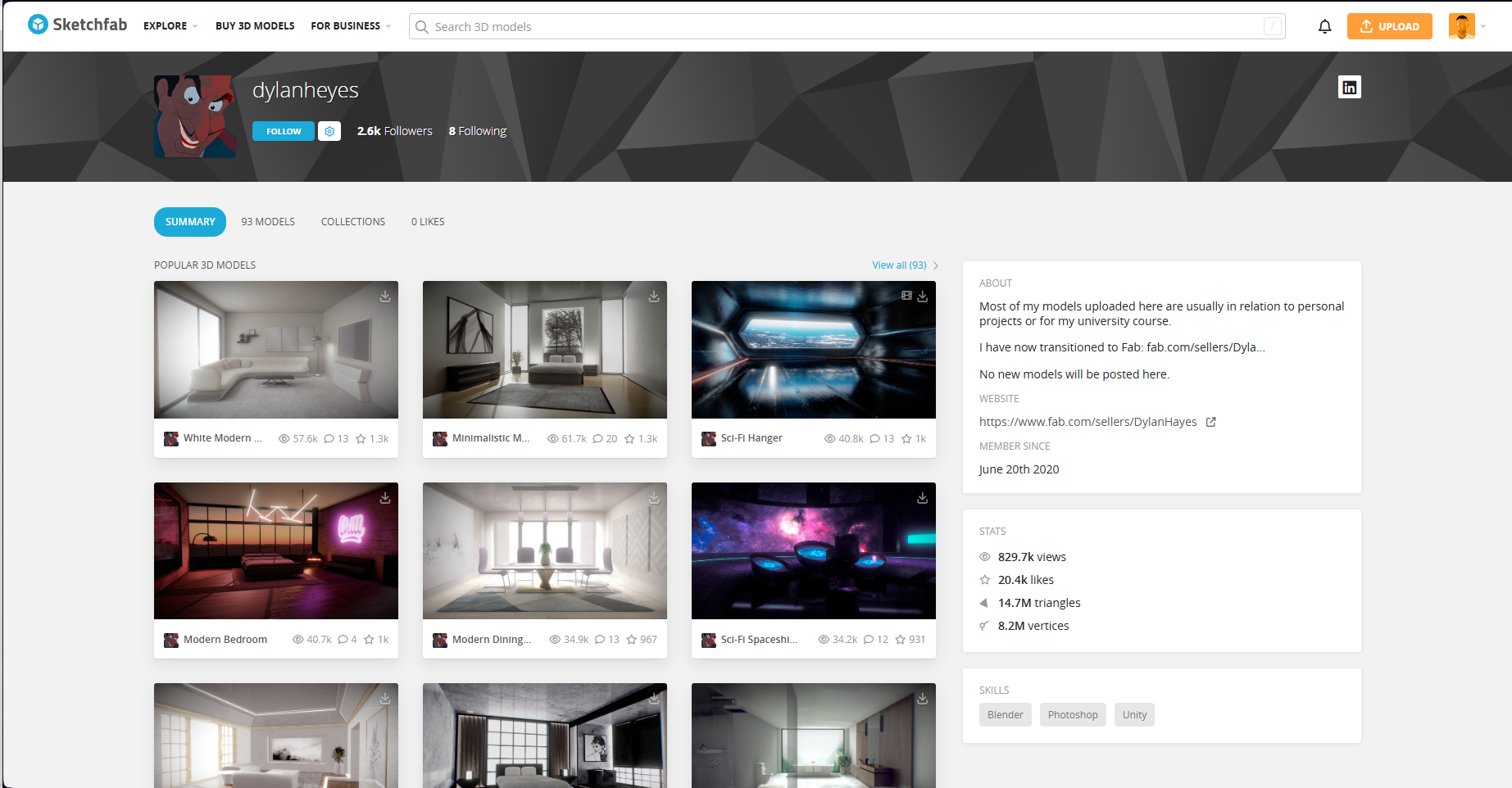
Task: Click the dylanheyes profile picture
Action: coord(195,116)
